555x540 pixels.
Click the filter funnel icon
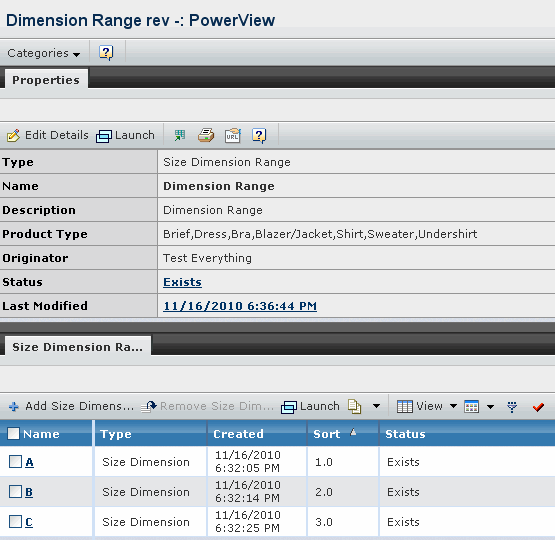click(x=512, y=407)
